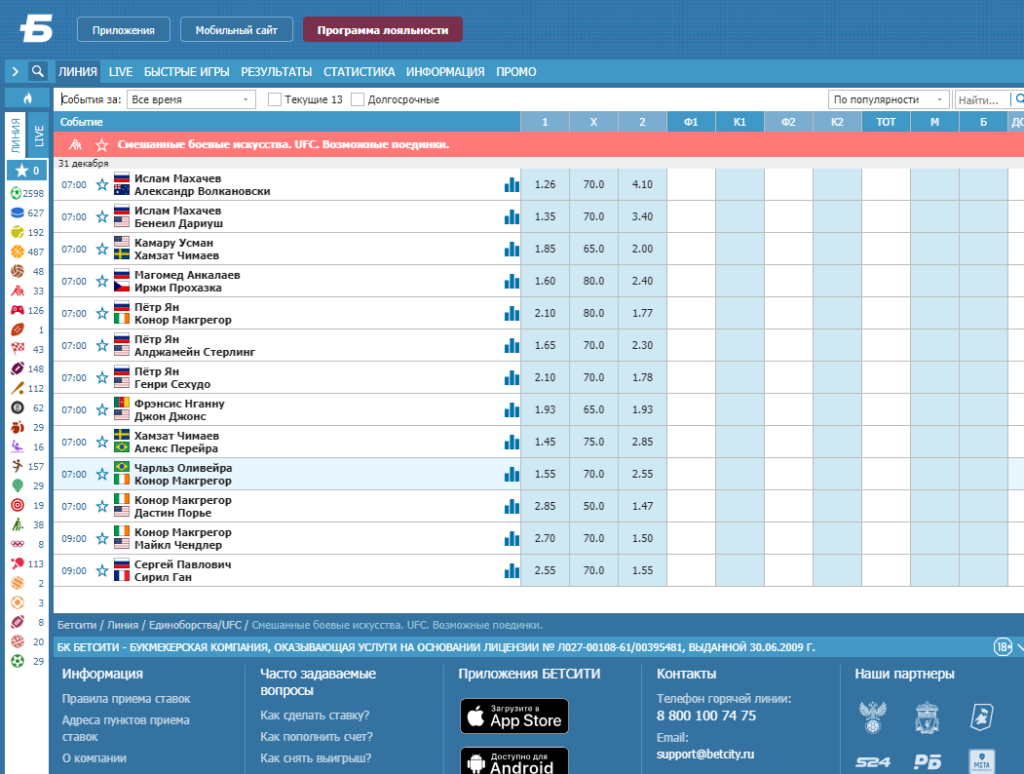The width and height of the screenshot is (1024, 774).
Task: Click martial arts icon in UFC category header
Action: click(76, 144)
